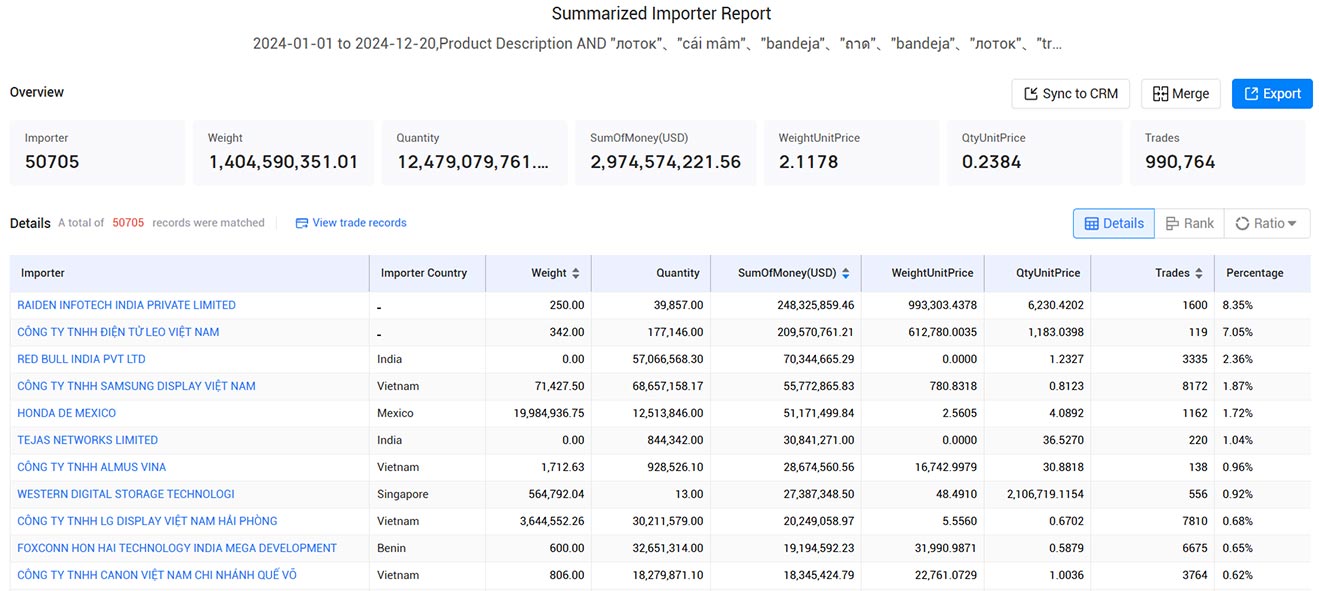Open RAIDEN INFOTECH INDIA PRIVATE LIMITED
This screenshot has height=591, width=1319.
(126, 305)
